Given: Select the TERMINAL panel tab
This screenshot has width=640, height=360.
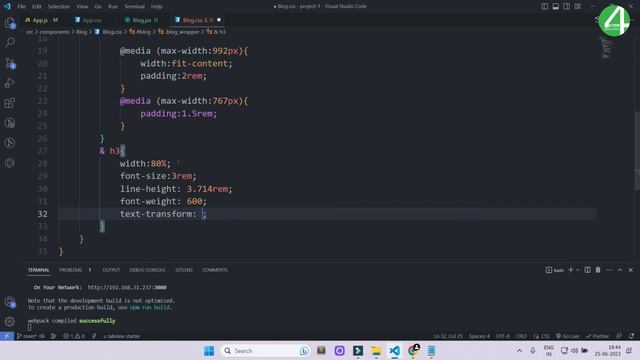Looking at the screenshot, I should 38,270.
